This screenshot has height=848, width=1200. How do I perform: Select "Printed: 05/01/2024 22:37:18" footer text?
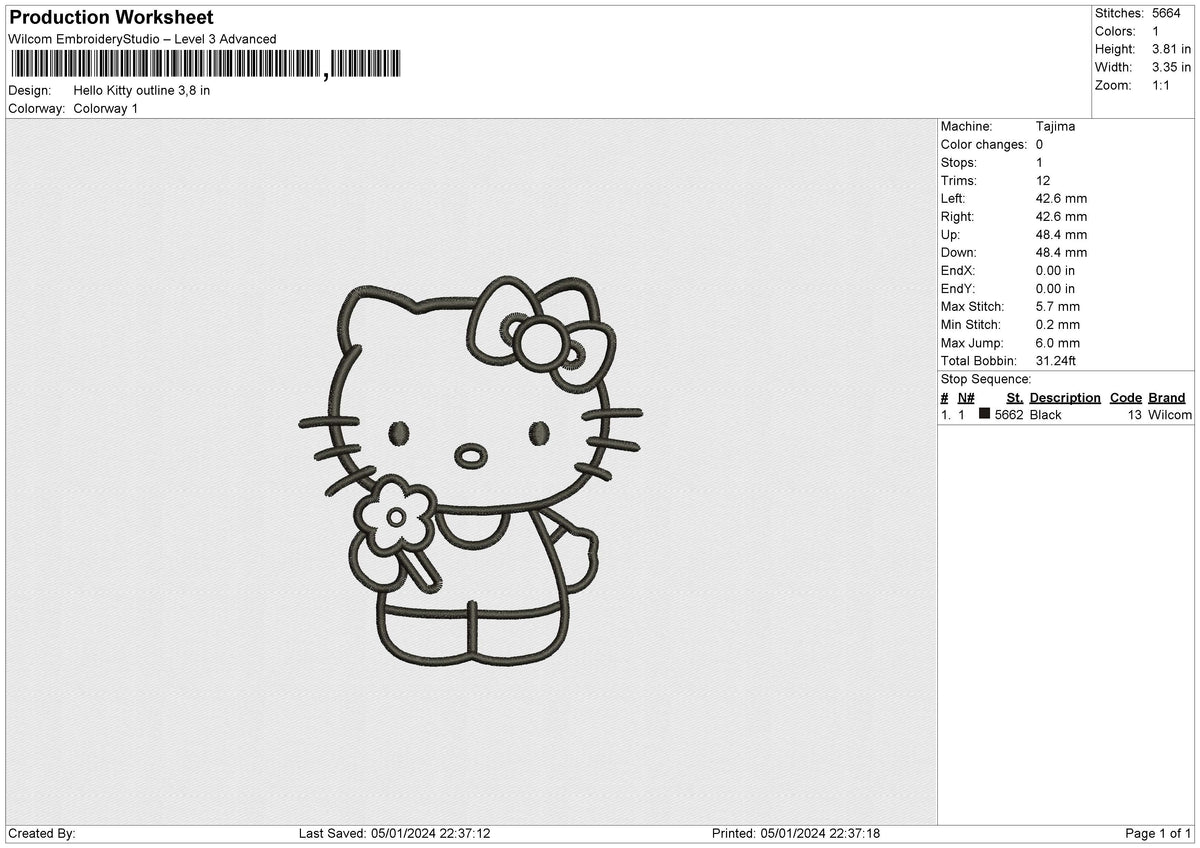(x=796, y=833)
